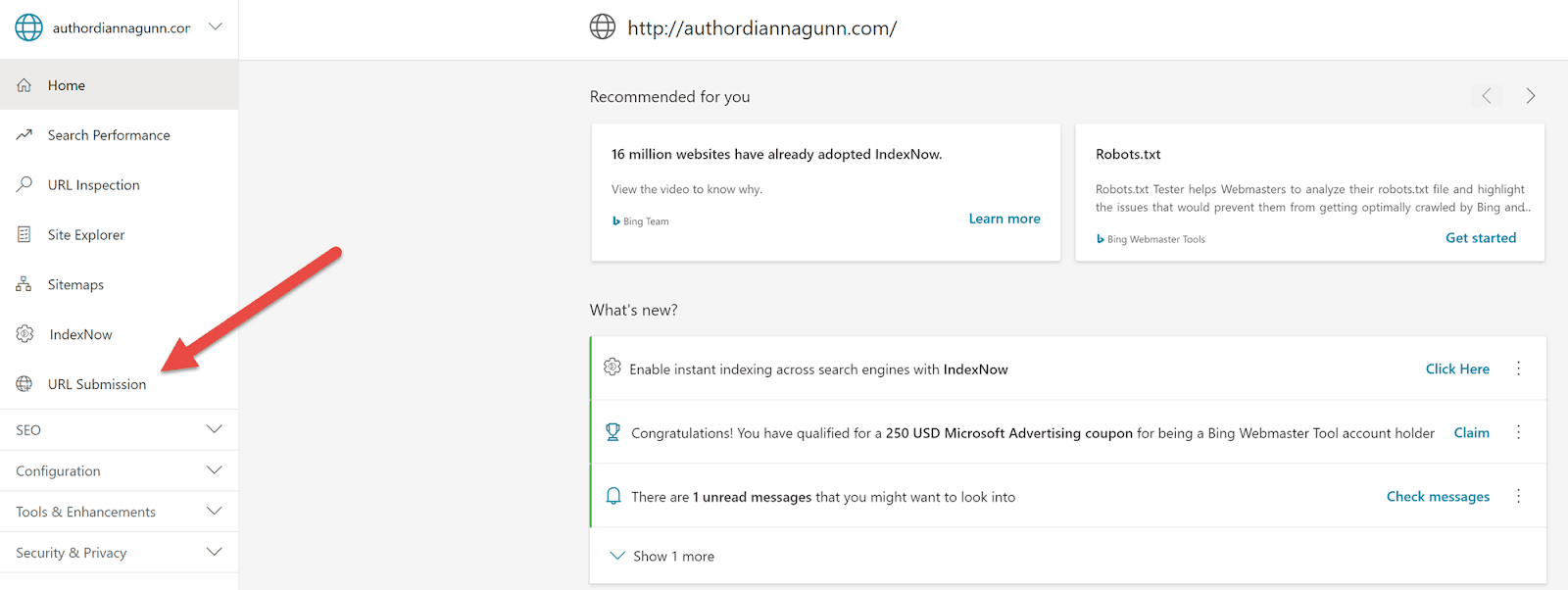Open IndexNow page from sidebar
1568x590 pixels.
pyautogui.click(x=119, y=335)
